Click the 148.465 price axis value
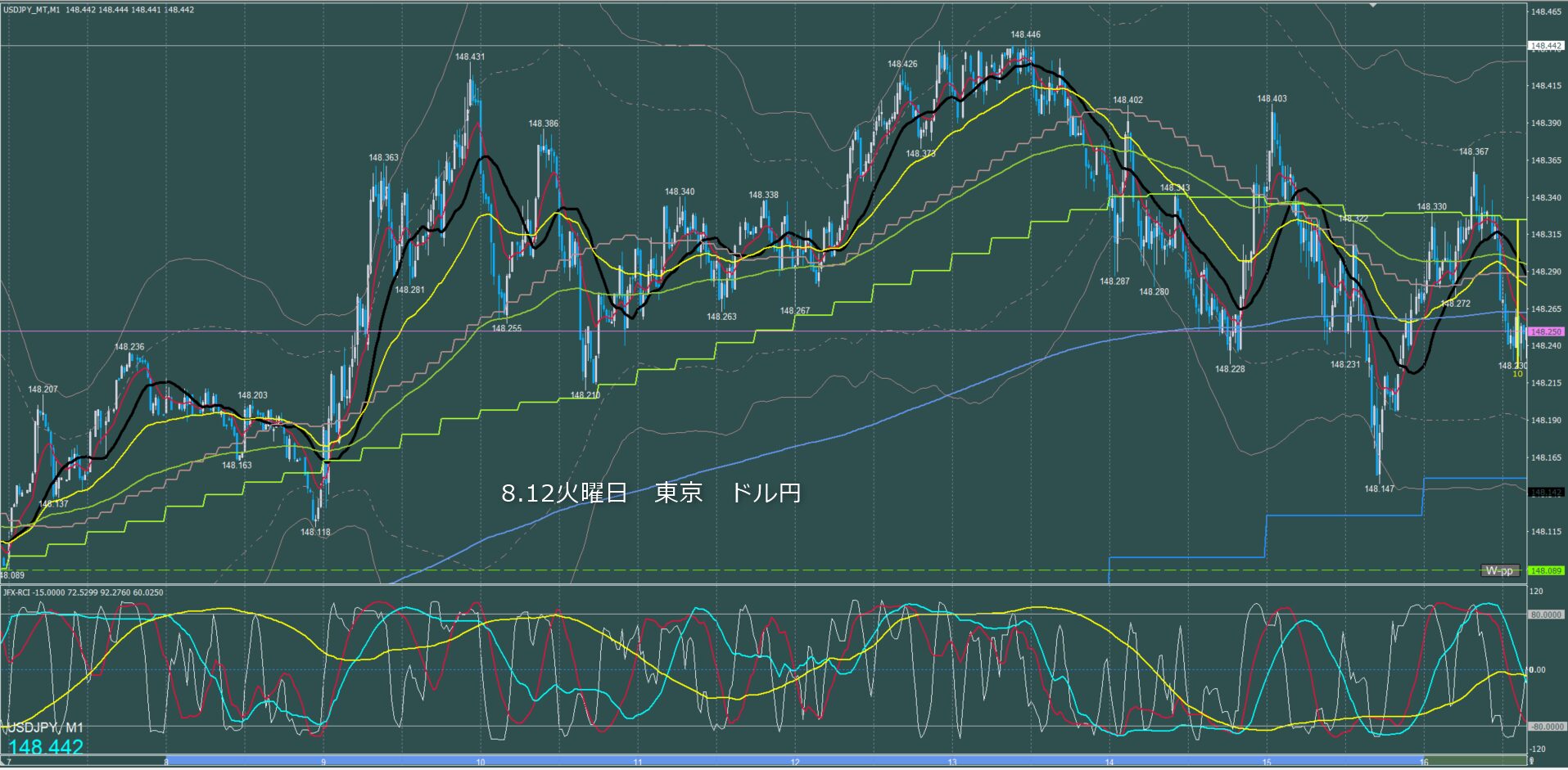The image size is (1568, 770). tap(1546, 11)
